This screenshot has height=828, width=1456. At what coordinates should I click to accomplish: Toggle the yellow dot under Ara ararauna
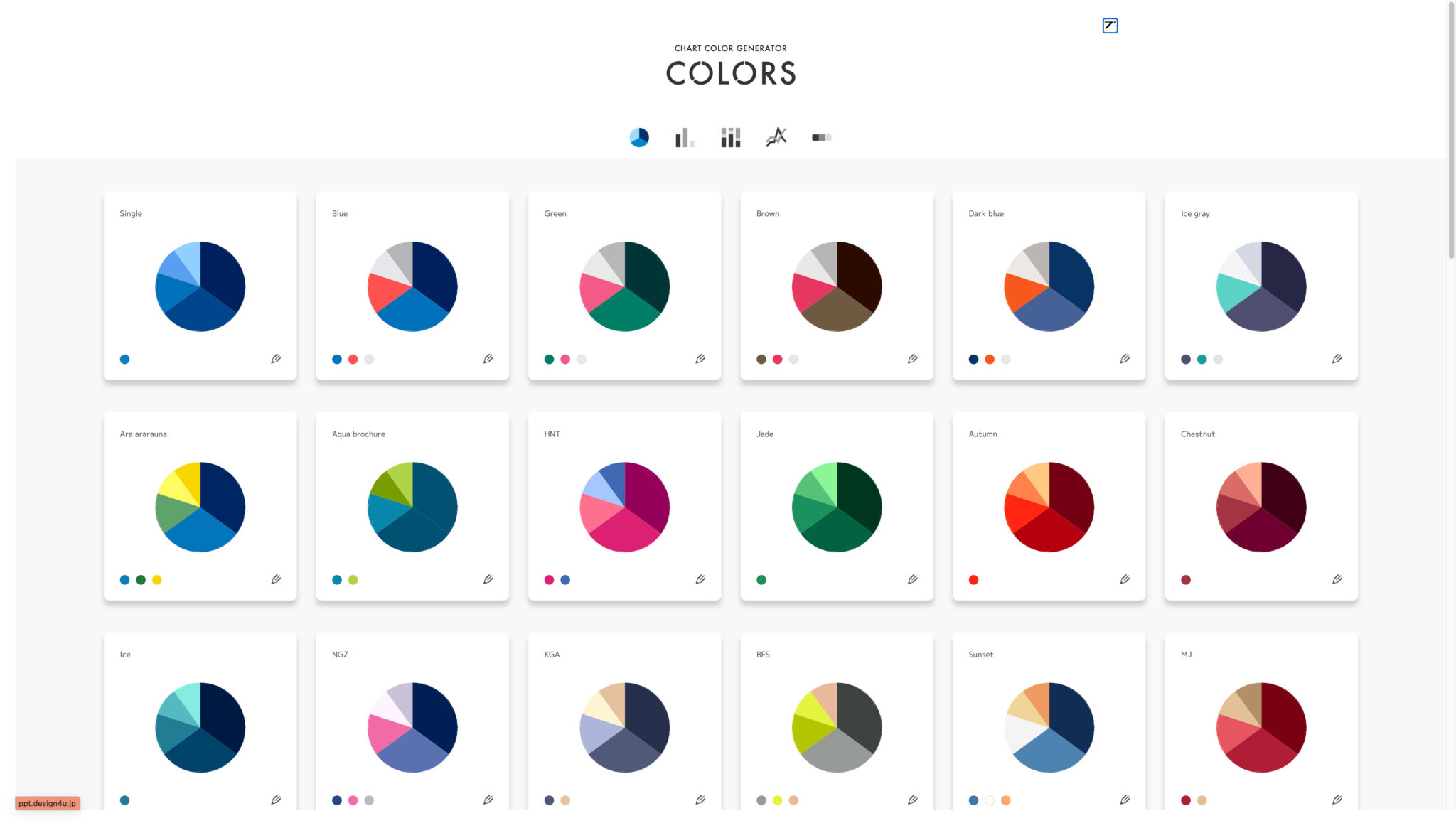[156, 579]
